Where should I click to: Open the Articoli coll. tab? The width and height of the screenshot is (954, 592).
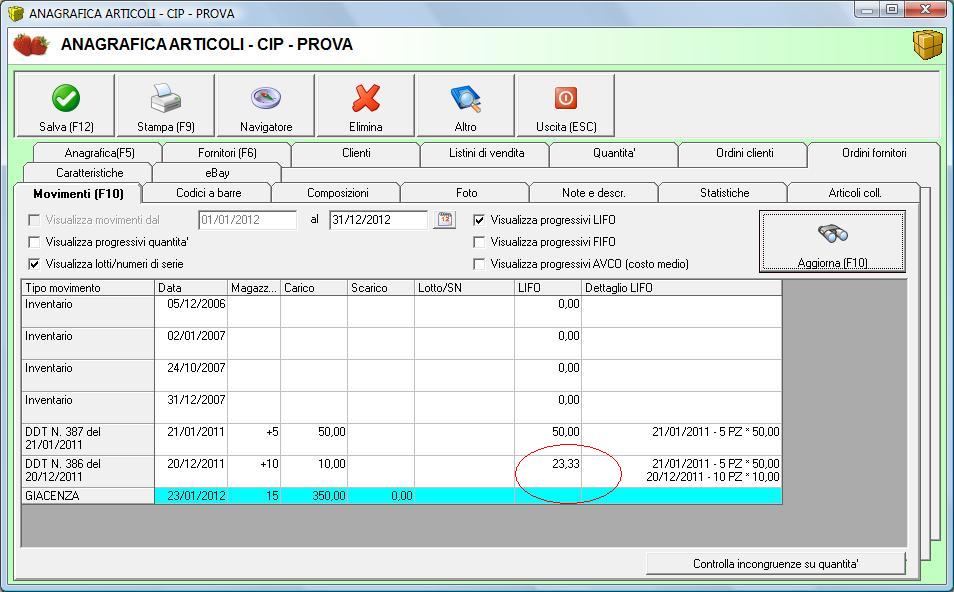point(854,193)
